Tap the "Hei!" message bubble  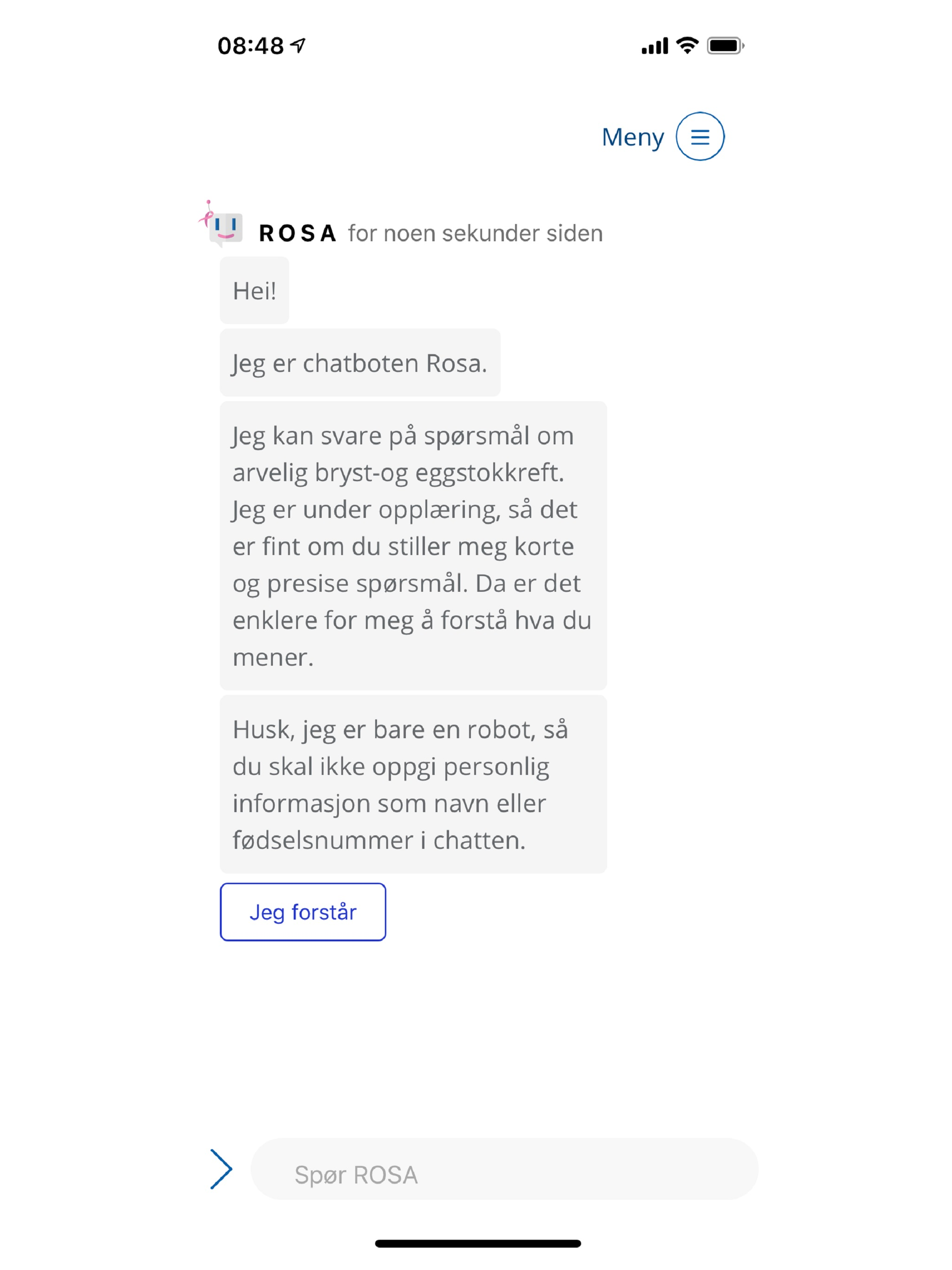coord(254,291)
